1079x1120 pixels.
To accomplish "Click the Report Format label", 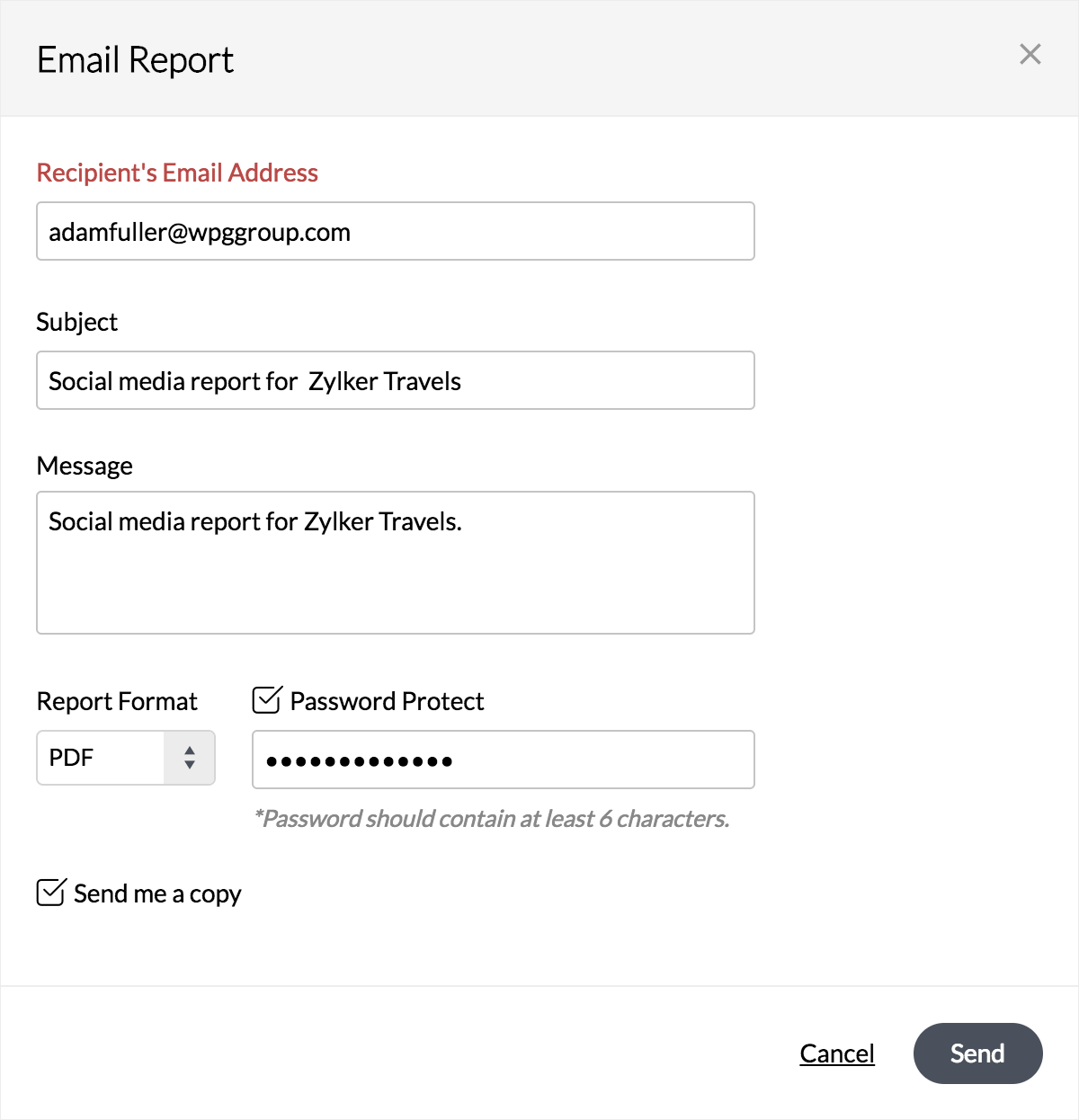I will pyautogui.click(x=117, y=701).
